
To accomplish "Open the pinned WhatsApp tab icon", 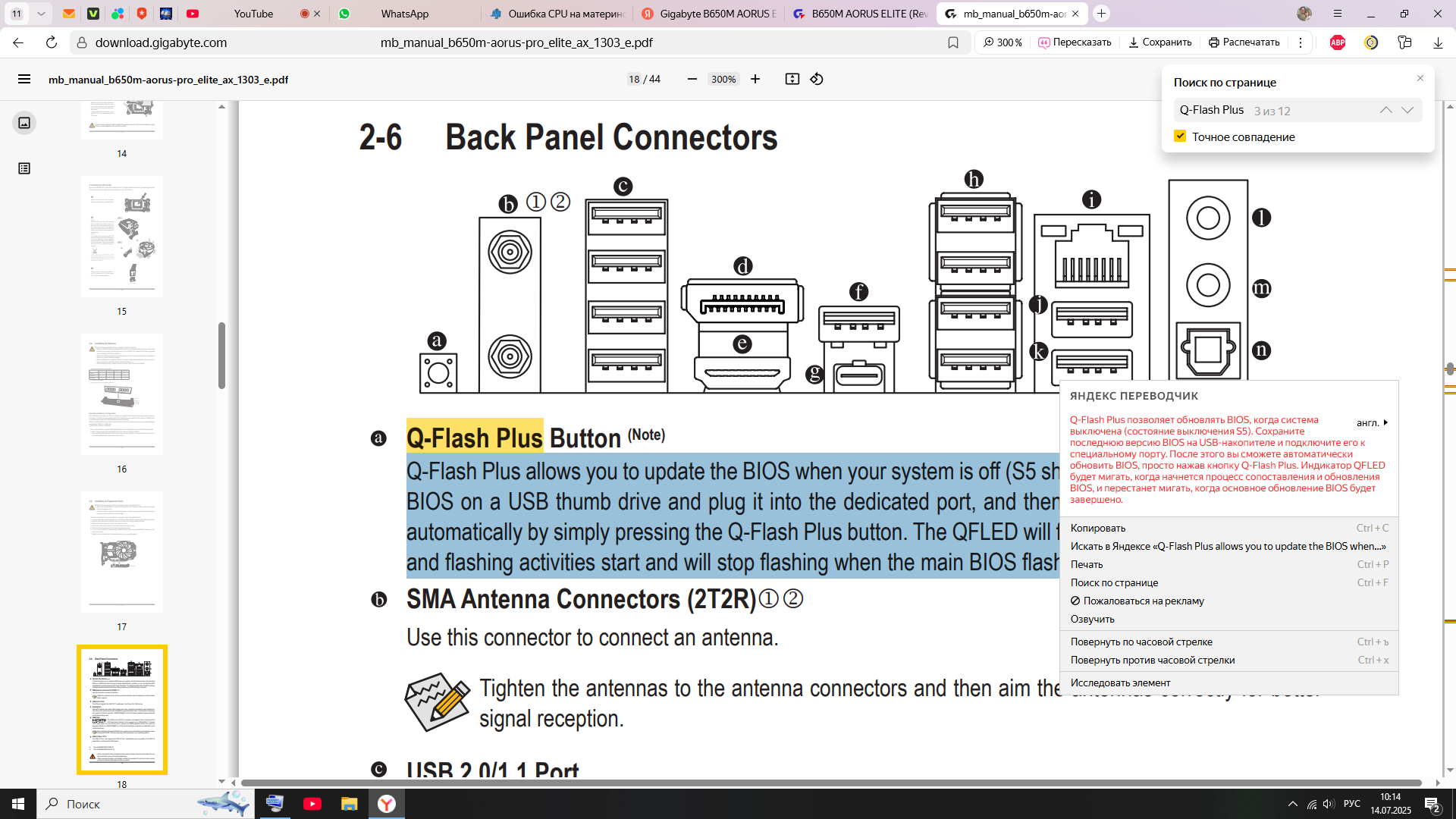I will coord(344,14).
